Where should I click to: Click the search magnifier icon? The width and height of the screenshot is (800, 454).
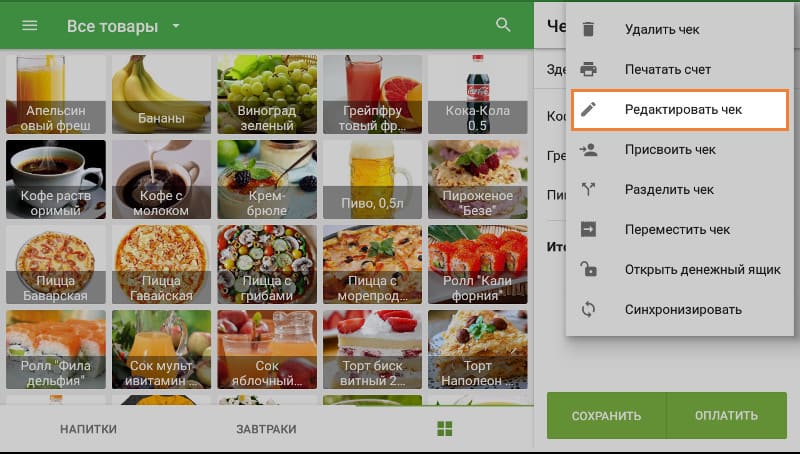503,25
